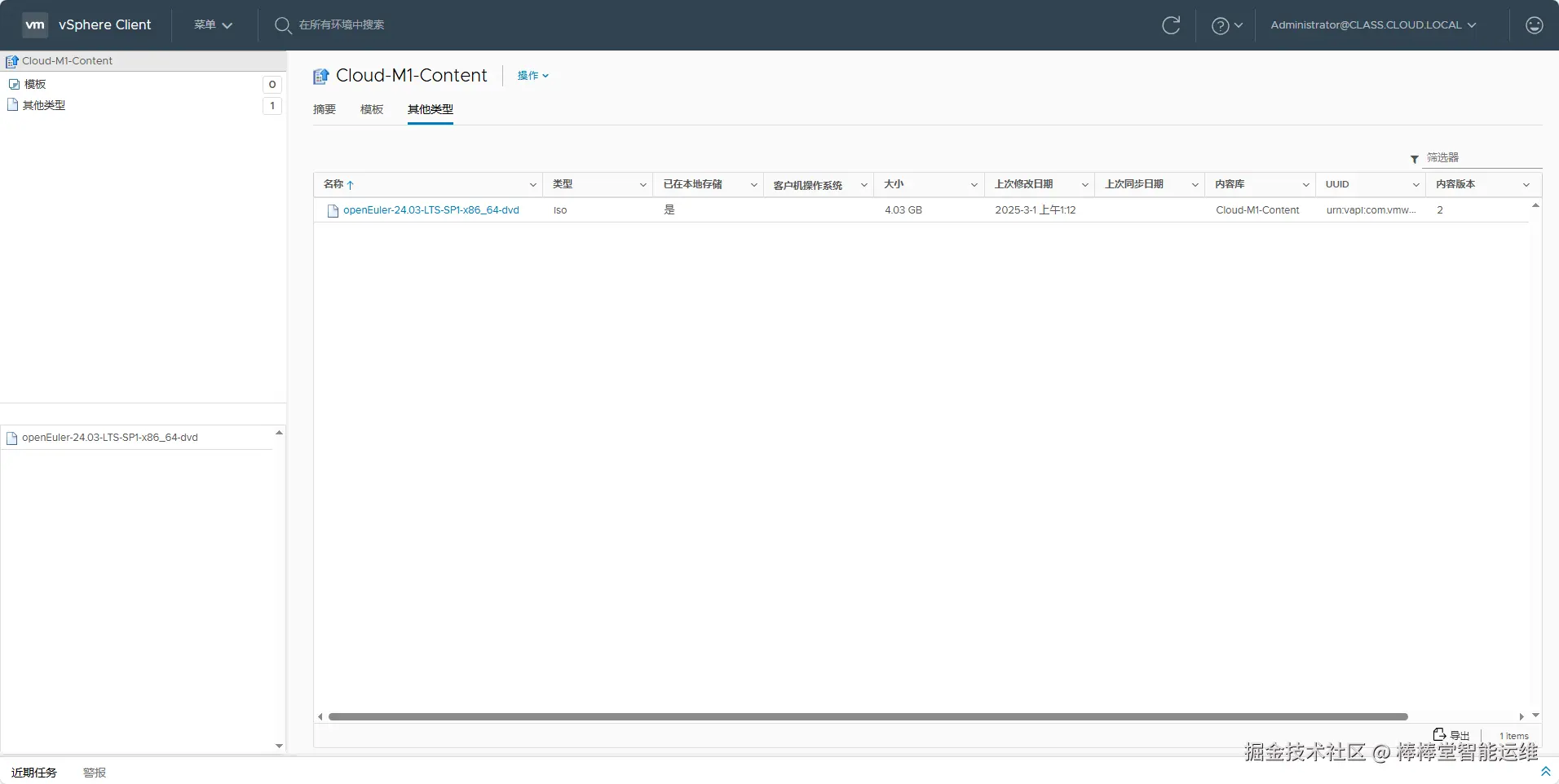Select the 其他类型 tab

point(431,109)
